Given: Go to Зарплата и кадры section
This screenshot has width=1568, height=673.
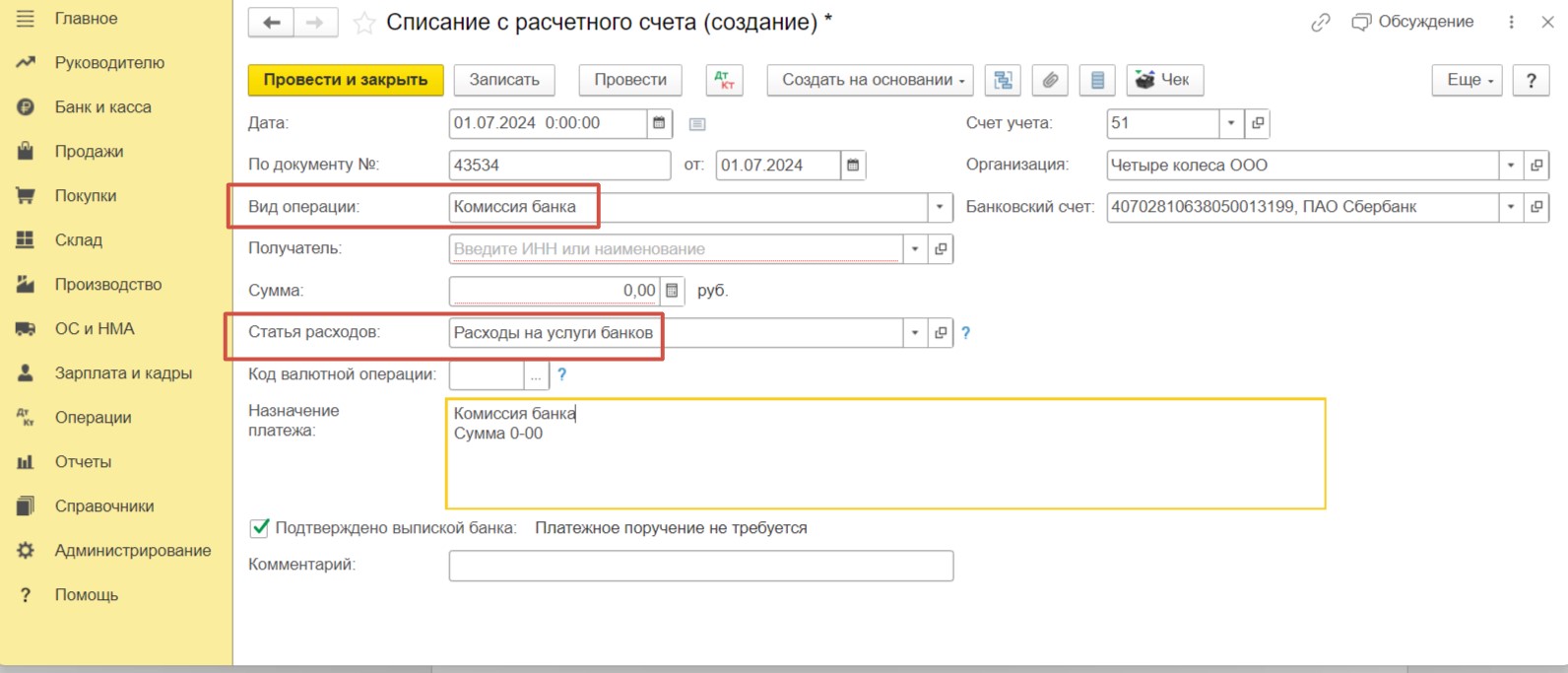Looking at the screenshot, I should coord(123,373).
